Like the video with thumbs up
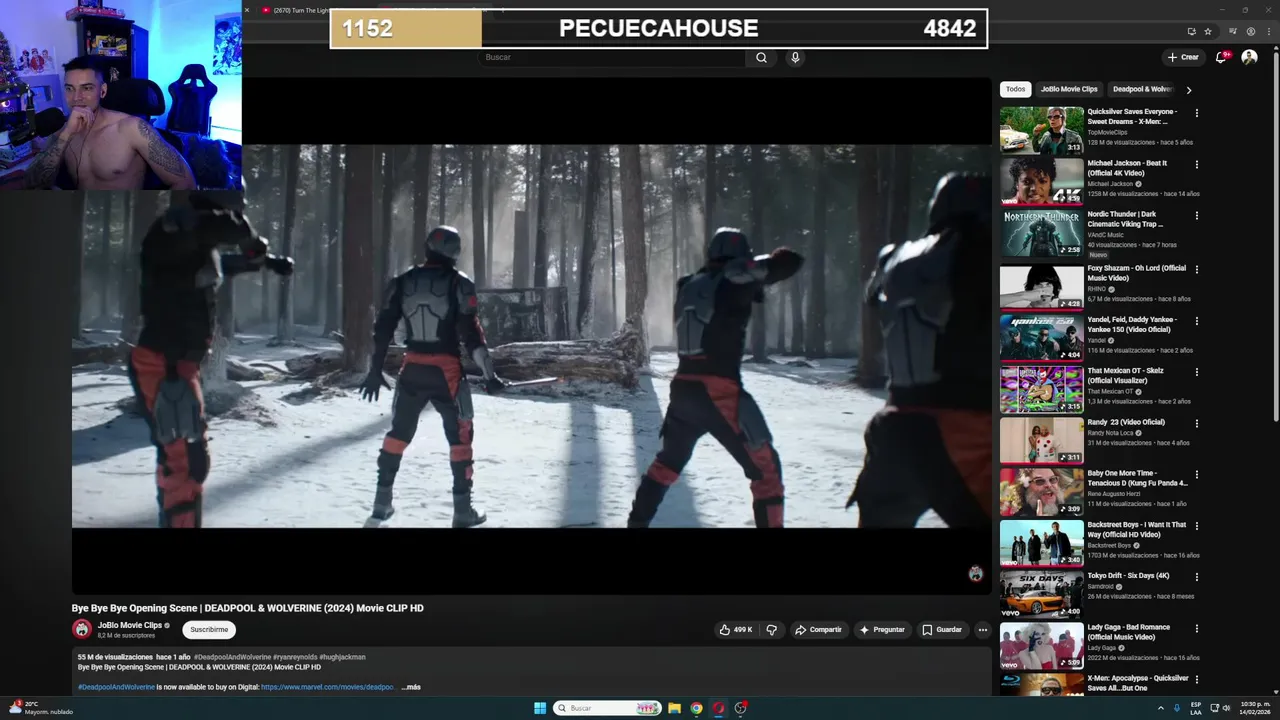 [735, 630]
